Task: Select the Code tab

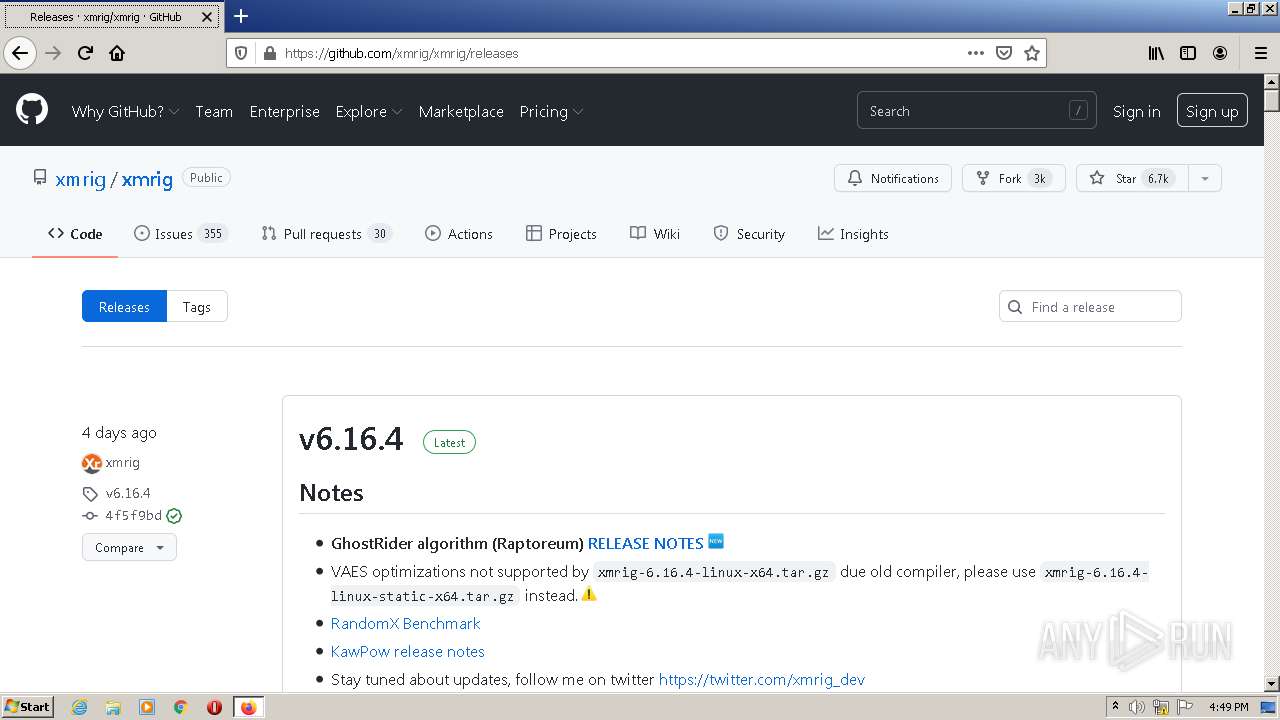Action: pyautogui.click(x=75, y=234)
